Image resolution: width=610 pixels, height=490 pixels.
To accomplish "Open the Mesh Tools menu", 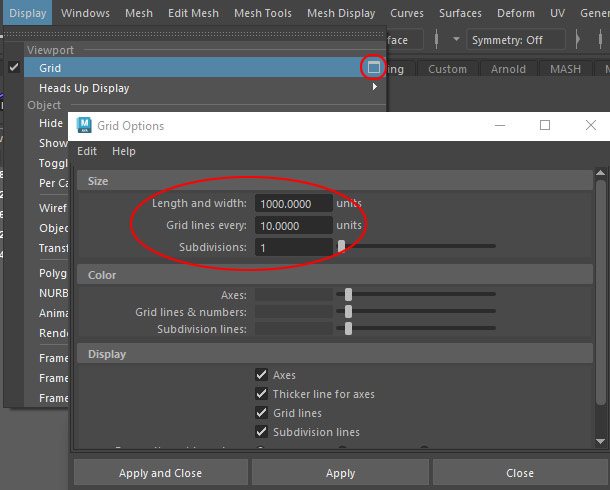I will click(x=262, y=13).
